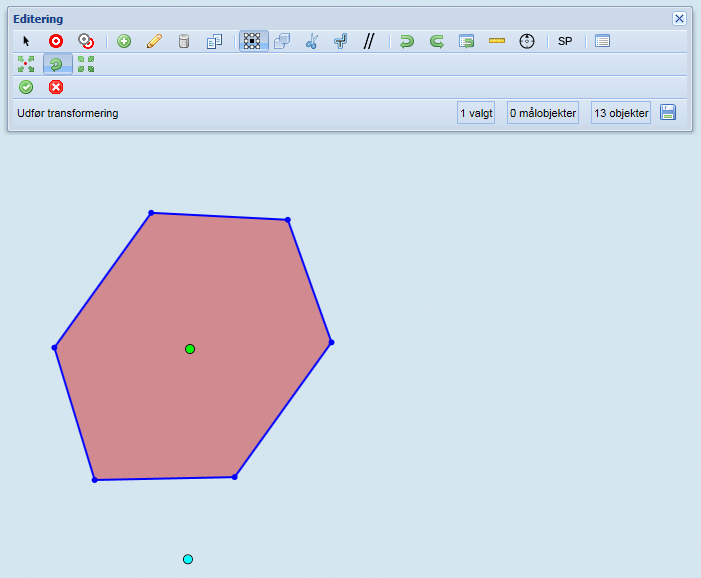This screenshot has width=701, height=578.
Task: Click the blue pipe-shaped tool icon
Action: pyautogui.click(x=340, y=41)
